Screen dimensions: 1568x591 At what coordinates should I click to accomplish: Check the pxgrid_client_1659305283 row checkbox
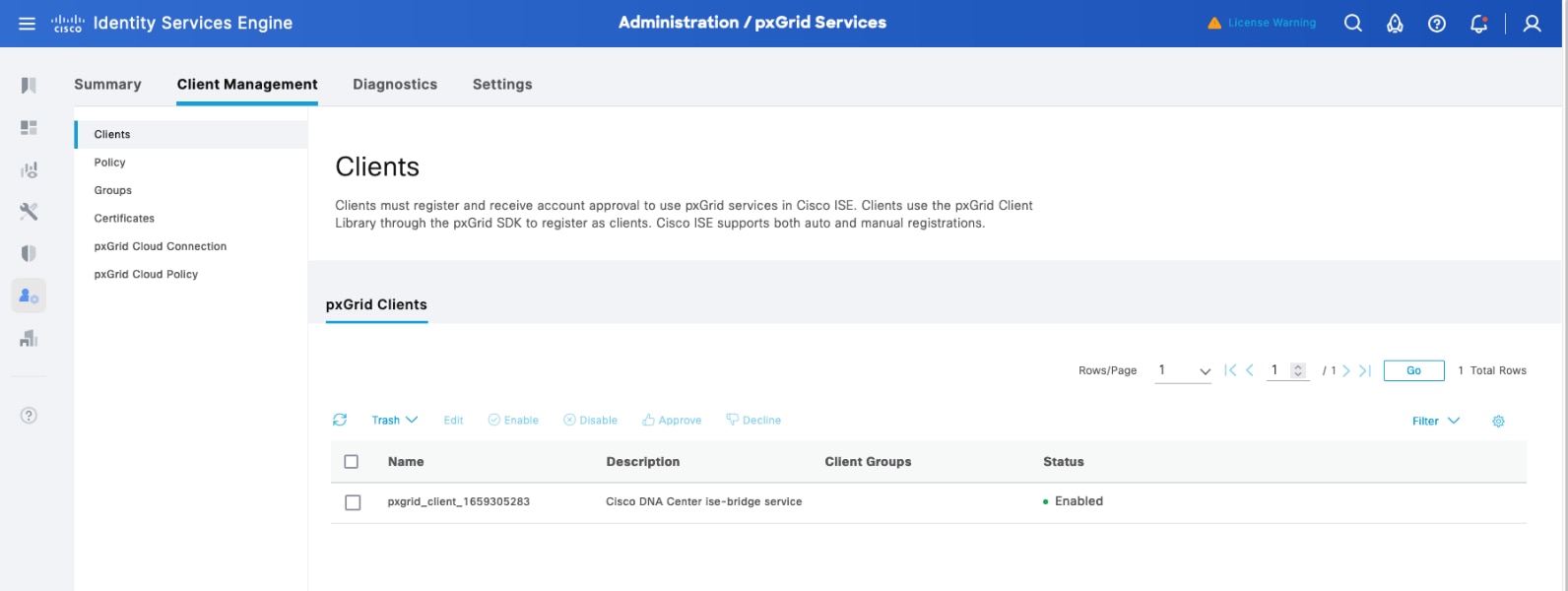[353, 502]
